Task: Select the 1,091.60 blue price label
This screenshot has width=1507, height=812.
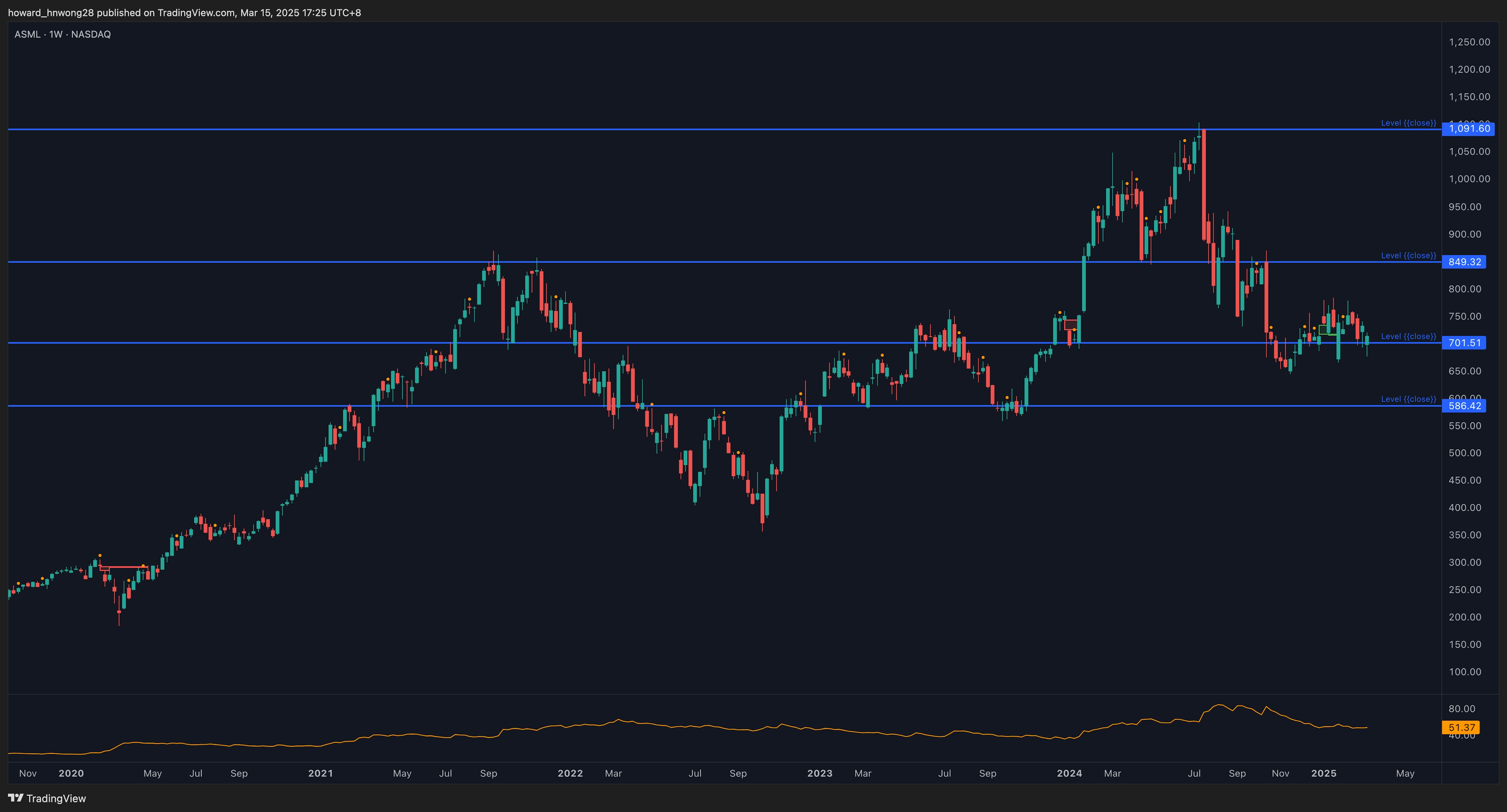Action: [x=1469, y=129]
